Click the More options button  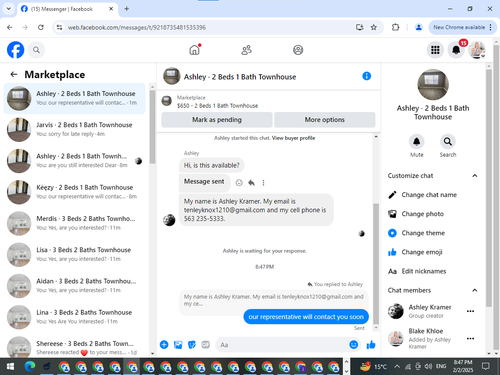(x=325, y=120)
